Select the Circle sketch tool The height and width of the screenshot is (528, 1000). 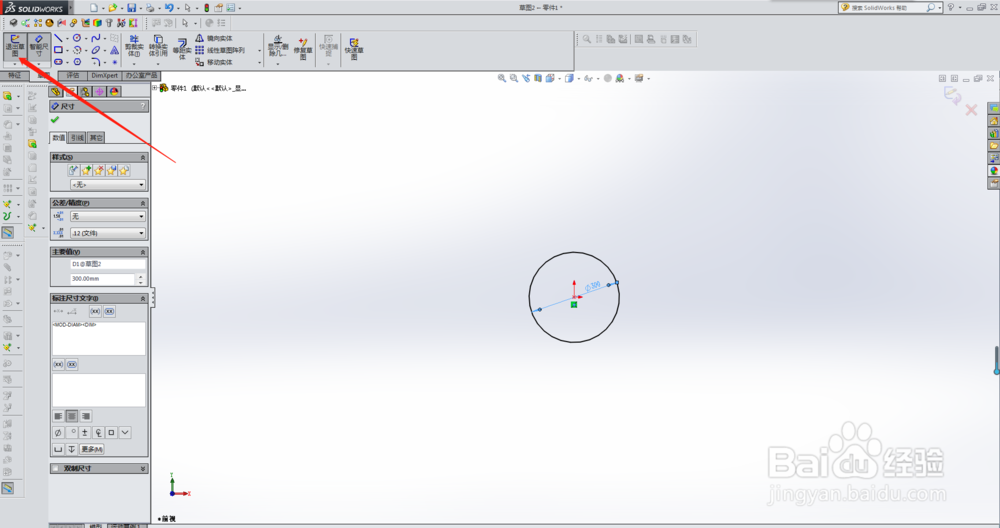(77, 38)
